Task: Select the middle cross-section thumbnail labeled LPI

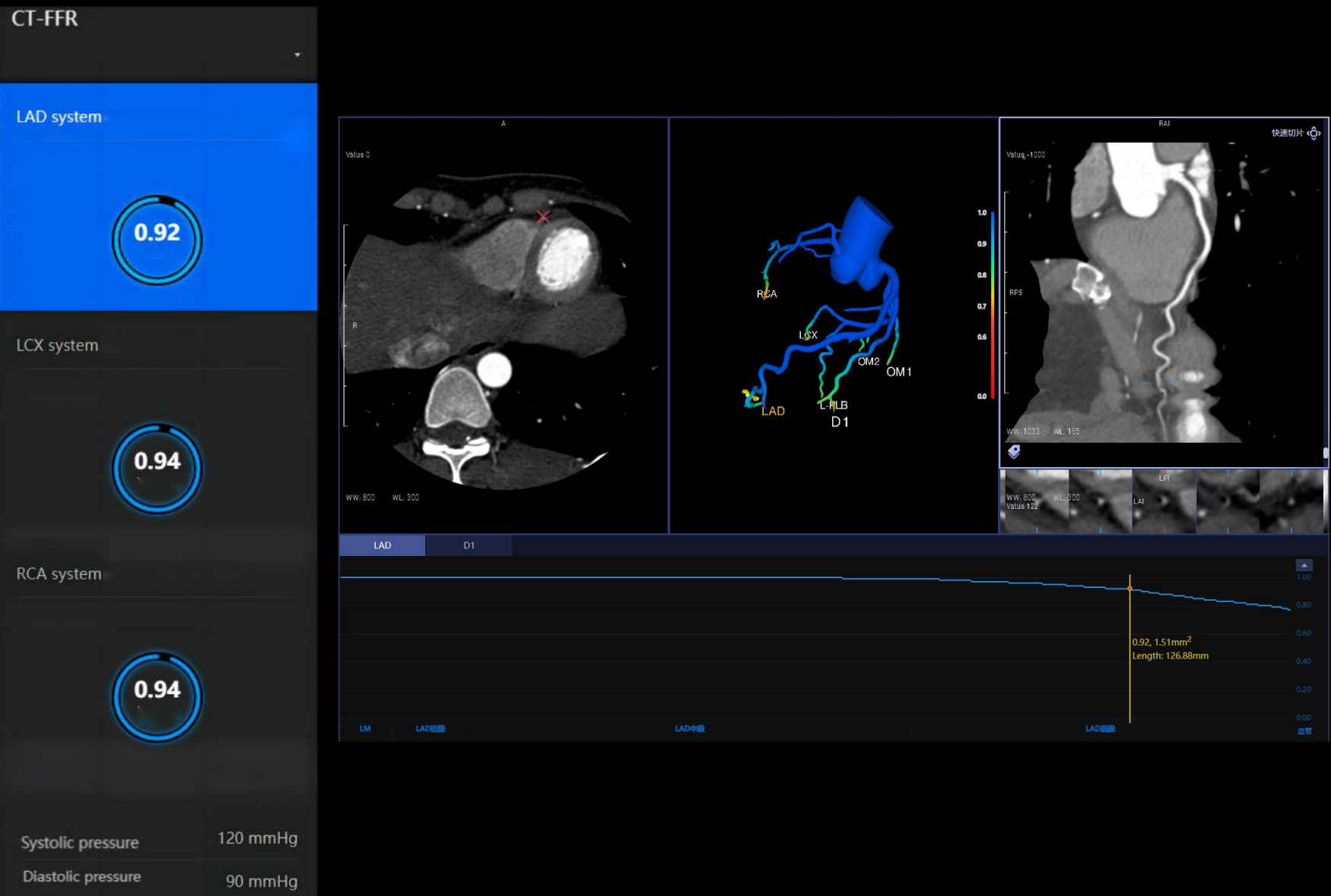Action: [1164, 500]
